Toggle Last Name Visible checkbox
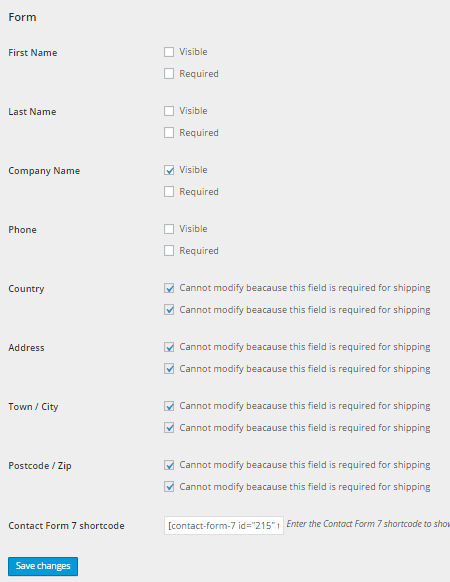Viewport: 450px width, 582px height. click(169, 111)
